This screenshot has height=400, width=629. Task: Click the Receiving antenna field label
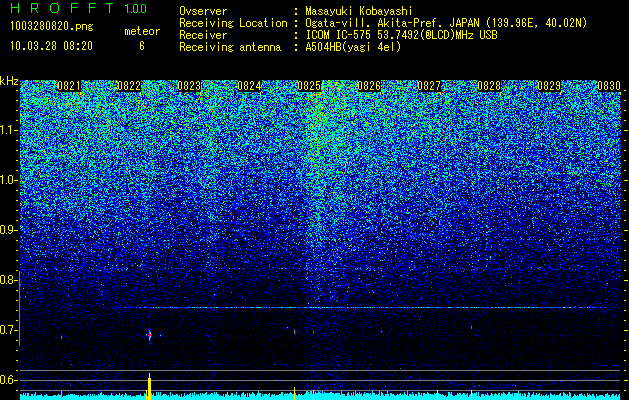(230, 47)
